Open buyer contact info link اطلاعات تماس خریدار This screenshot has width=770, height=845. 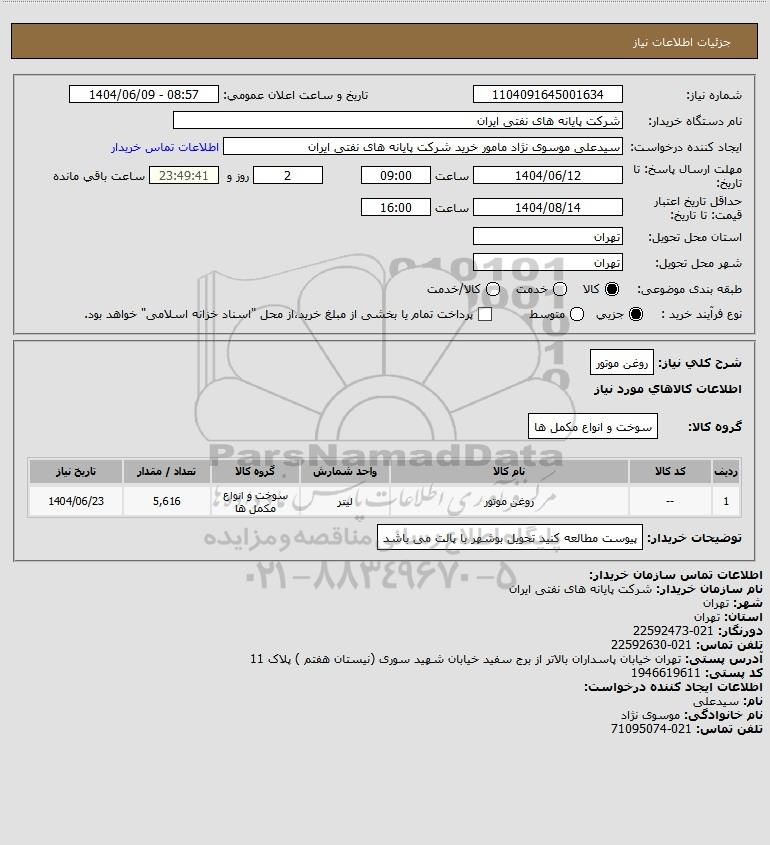[165, 147]
